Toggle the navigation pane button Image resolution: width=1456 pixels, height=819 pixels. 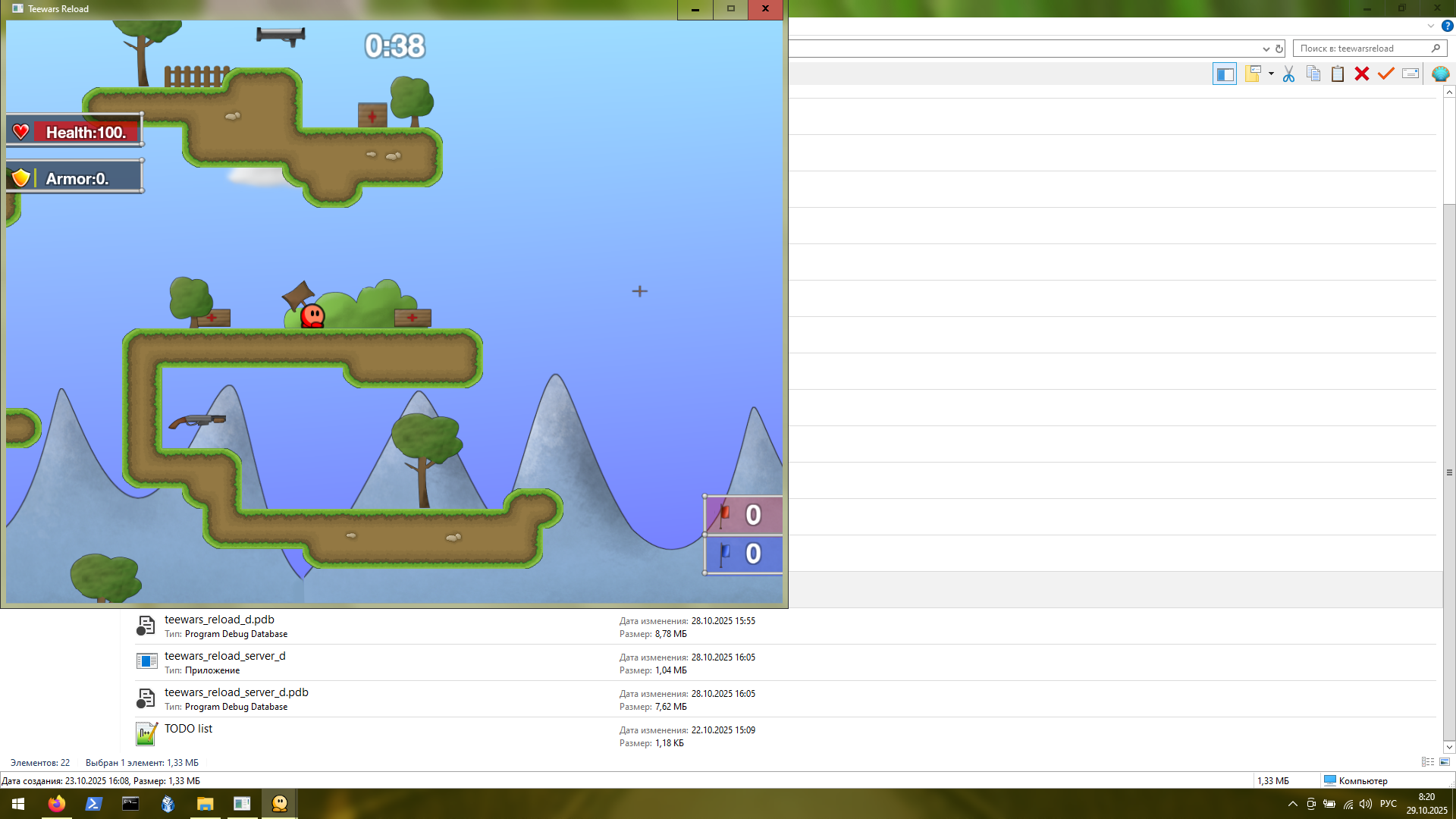1224,74
